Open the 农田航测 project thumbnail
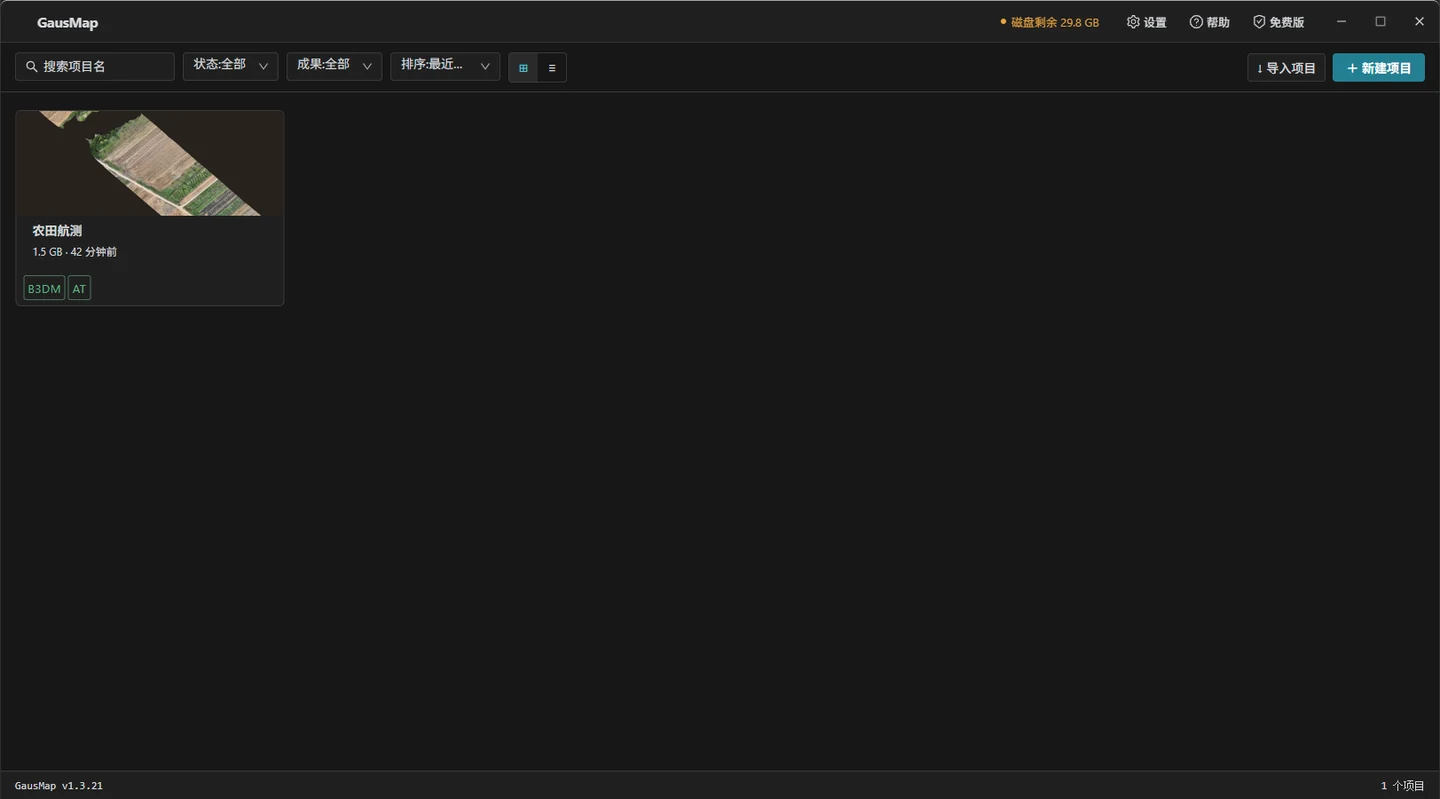This screenshot has width=1440, height=799. [x=150, y=163]
